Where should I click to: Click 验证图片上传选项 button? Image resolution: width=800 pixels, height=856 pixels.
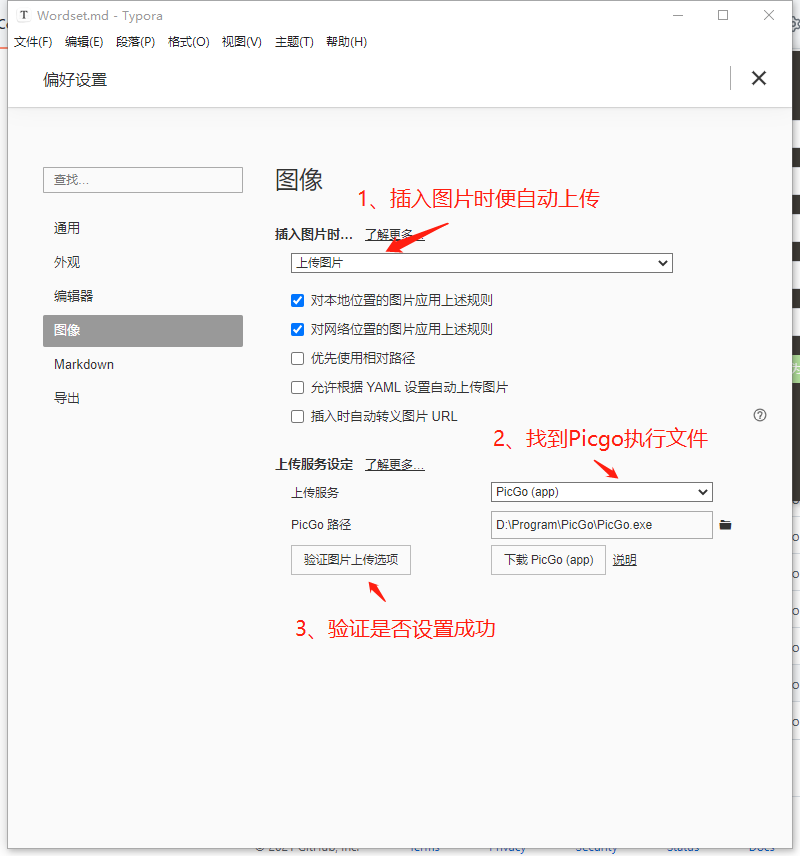point(351,560)
